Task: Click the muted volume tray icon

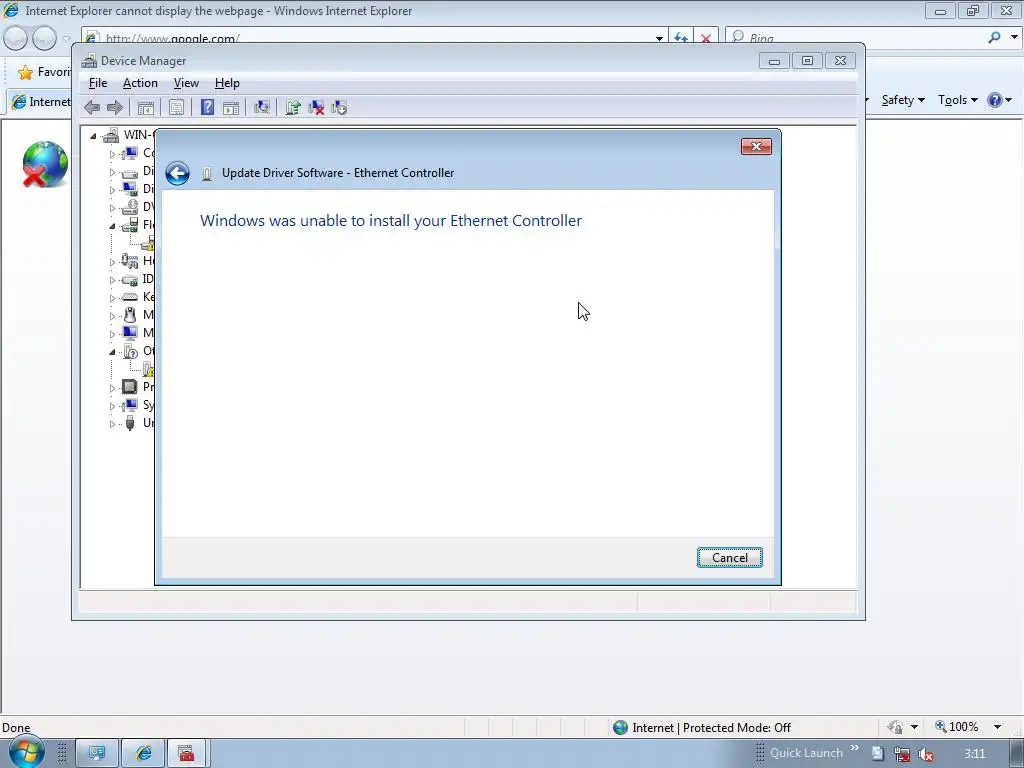Action: point(925,754)
